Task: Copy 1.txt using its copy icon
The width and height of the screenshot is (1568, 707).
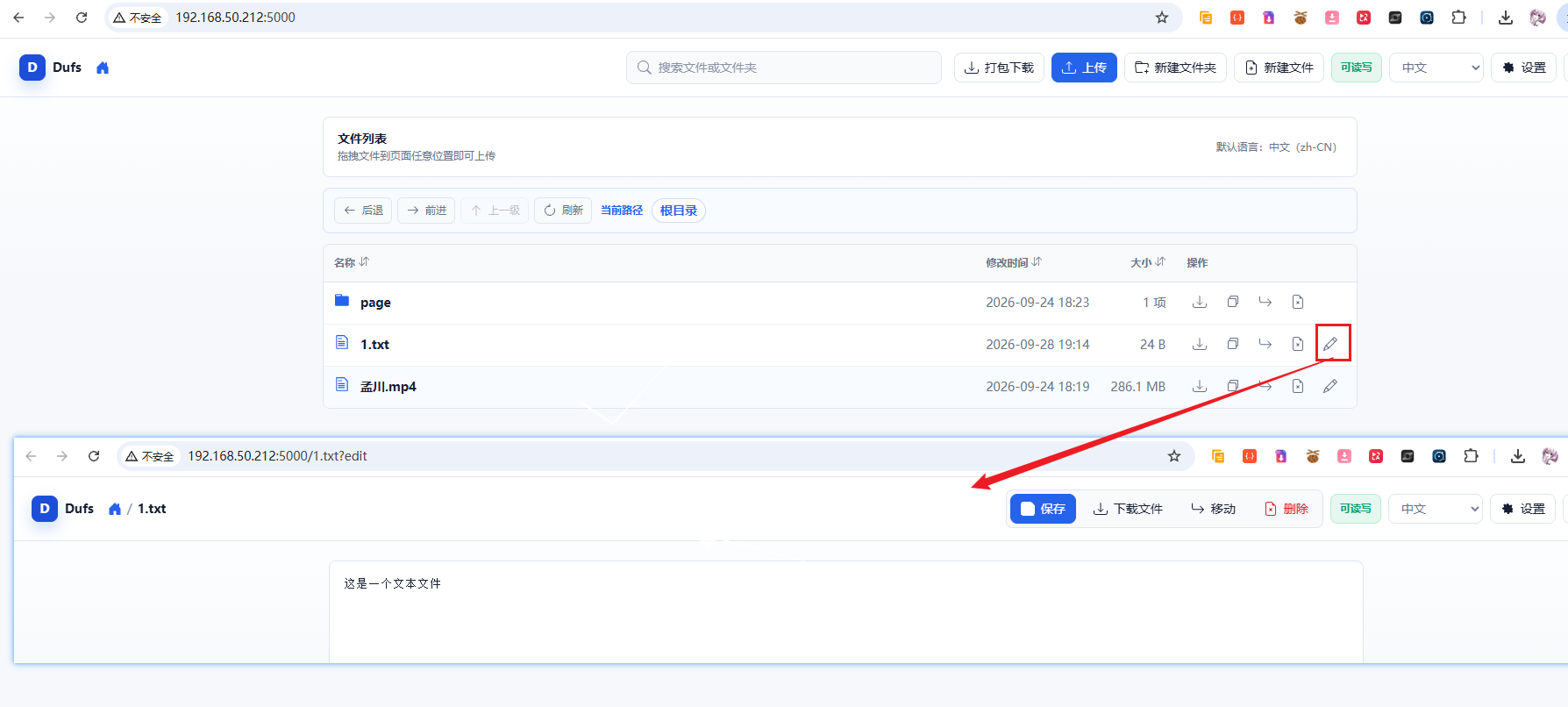Action: click(1233, 344)
